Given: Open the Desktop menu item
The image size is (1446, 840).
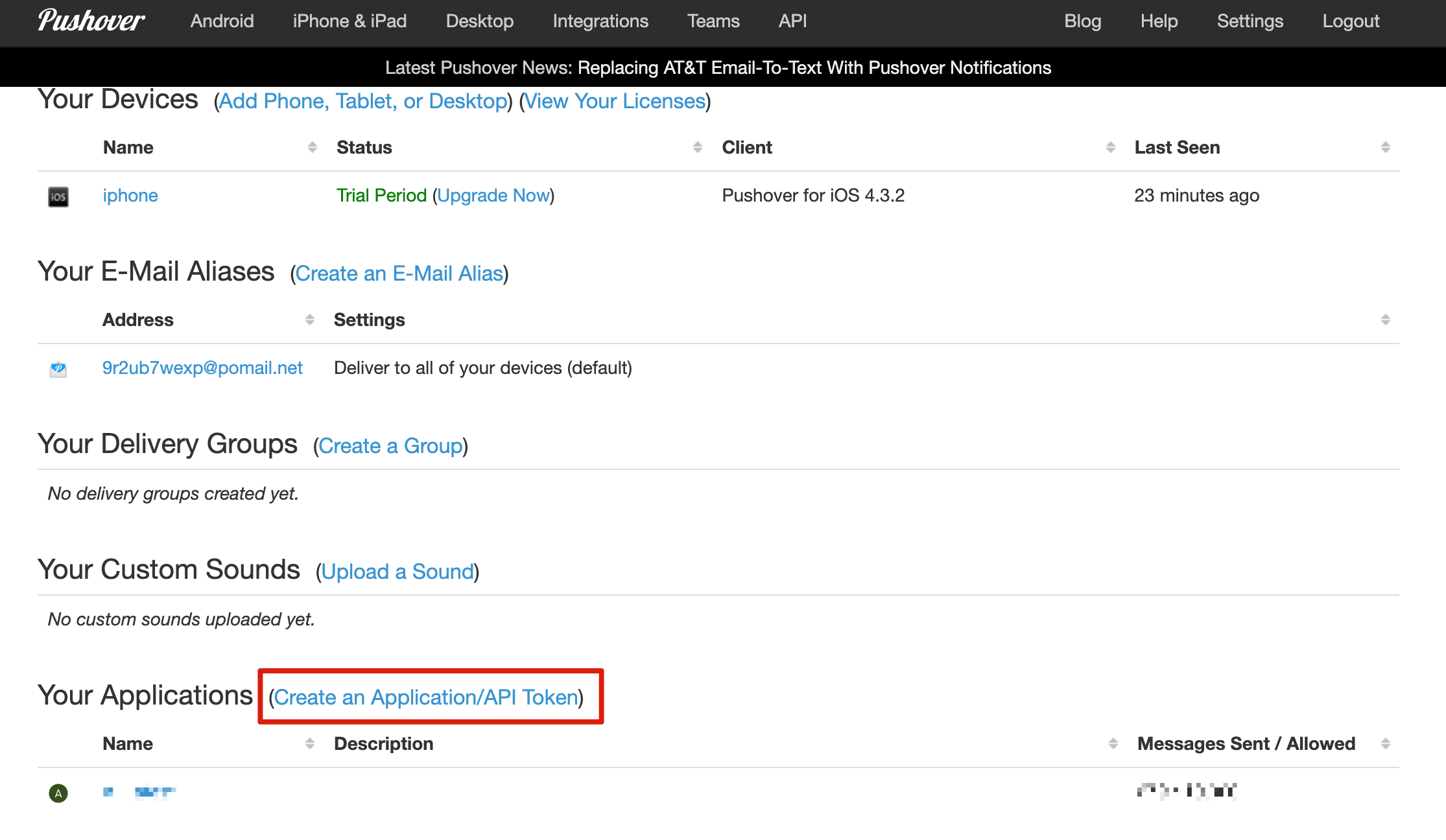Looking at the screenshot, I should [480, 21].
